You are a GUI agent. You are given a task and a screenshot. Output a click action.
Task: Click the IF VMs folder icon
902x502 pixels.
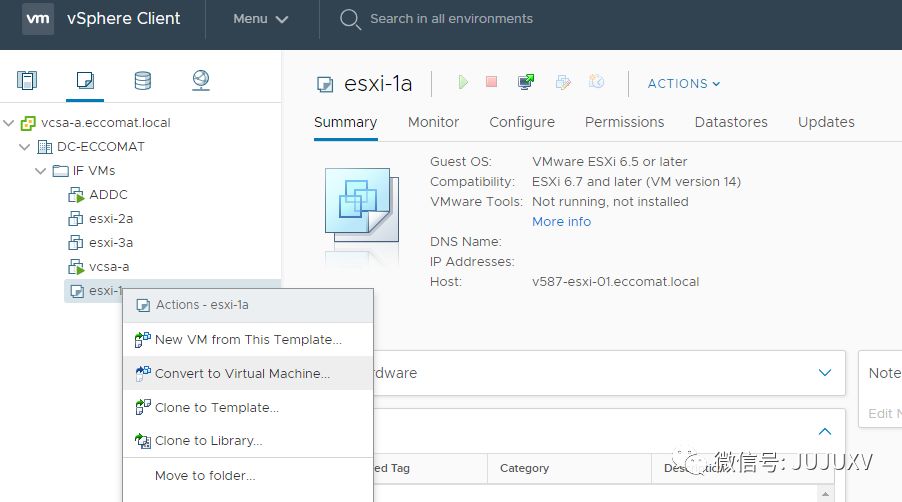click(x=60, y=171)
